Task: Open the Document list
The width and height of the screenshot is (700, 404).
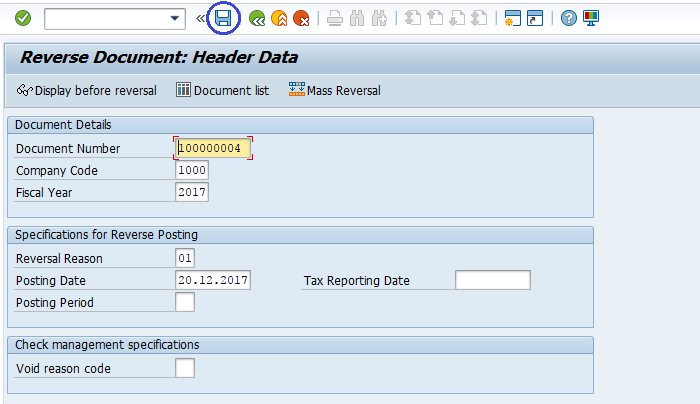Action: point(222,91)
